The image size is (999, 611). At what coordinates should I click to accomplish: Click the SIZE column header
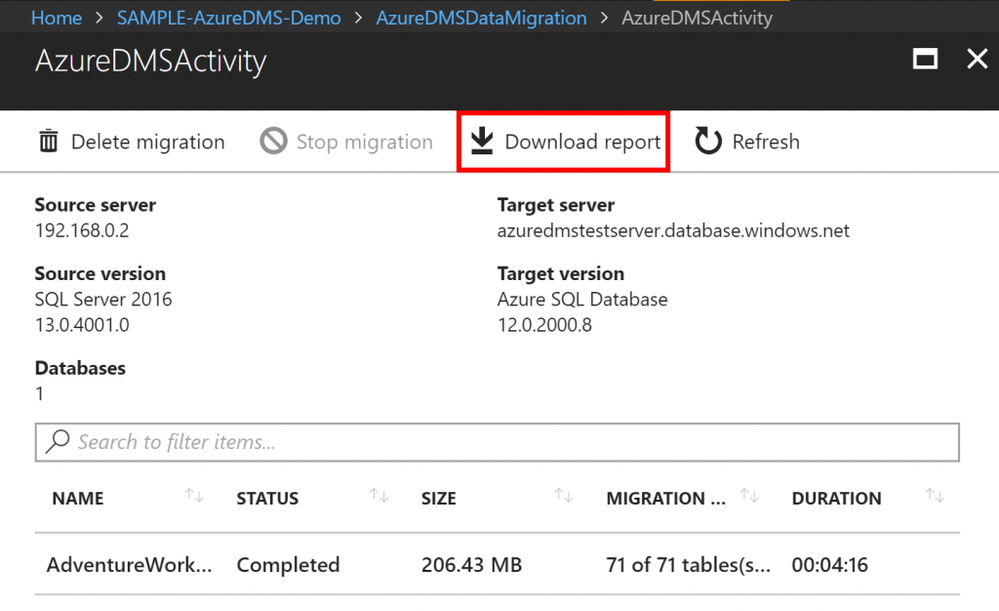tap(438, 498)
